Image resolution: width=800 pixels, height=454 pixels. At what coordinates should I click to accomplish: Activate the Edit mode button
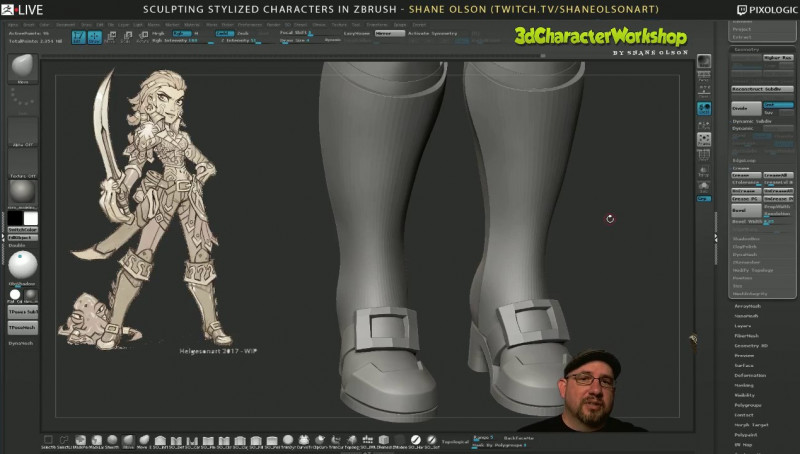point(79,37)
